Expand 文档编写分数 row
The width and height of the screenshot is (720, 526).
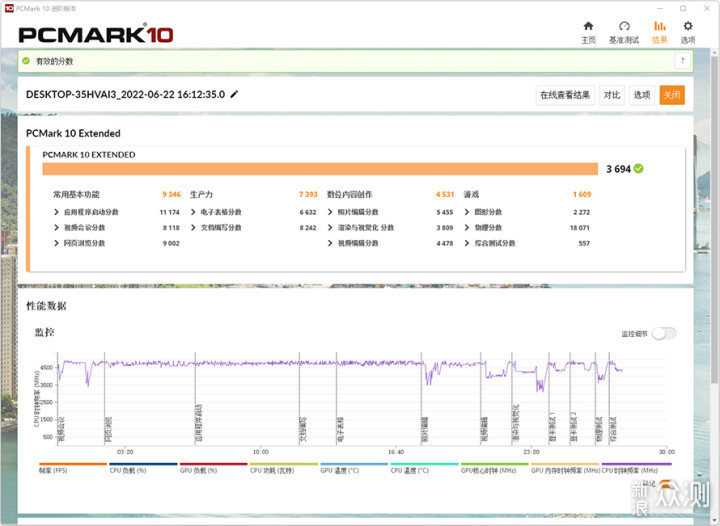[x=193, y=228]
